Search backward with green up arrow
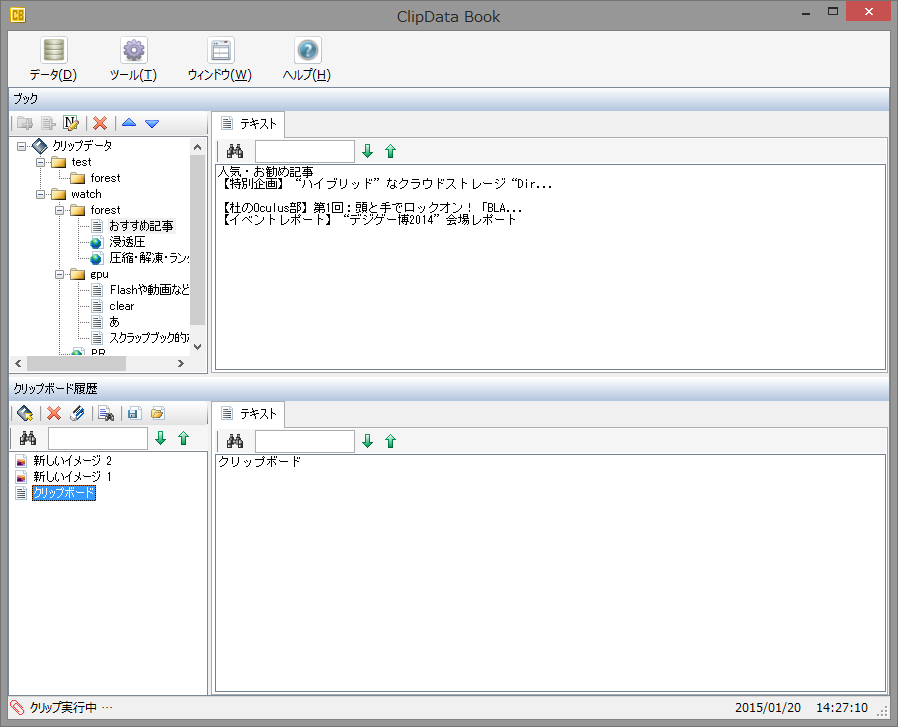The width and height of the screenshot is (898, 727). [389, 150]
